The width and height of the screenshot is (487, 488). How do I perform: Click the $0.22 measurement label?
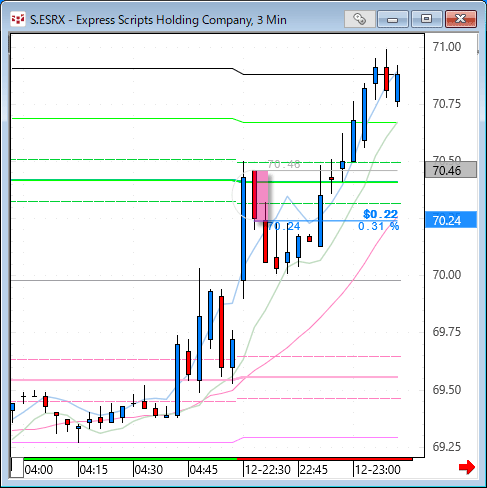point(381,214)
